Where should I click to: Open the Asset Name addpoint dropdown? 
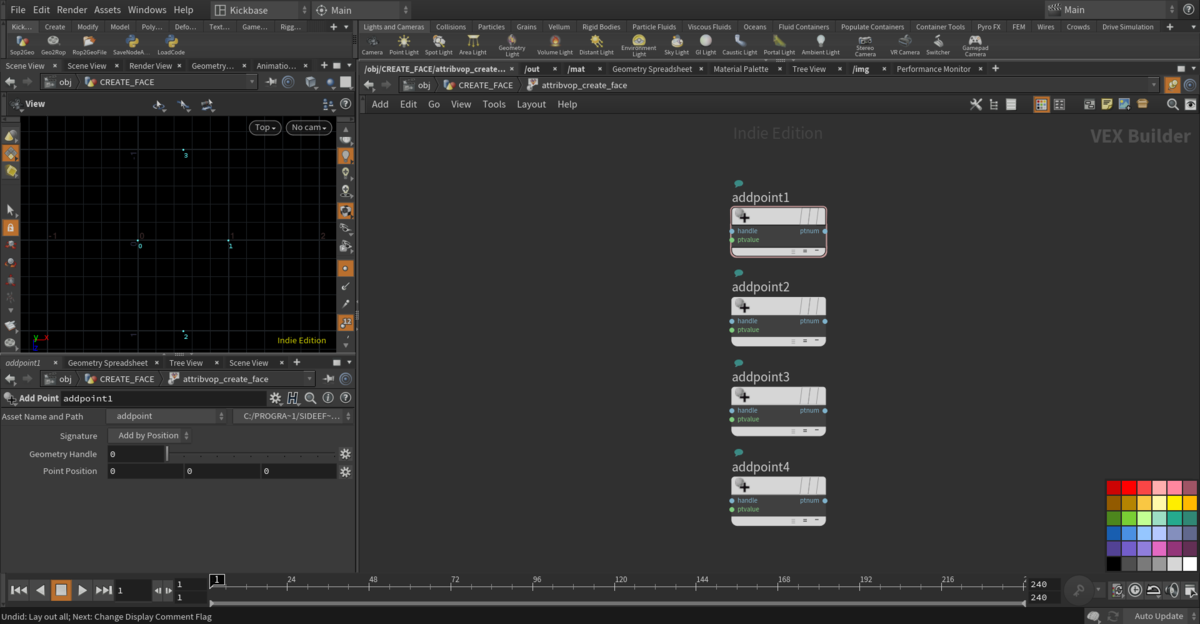point(167,416)
